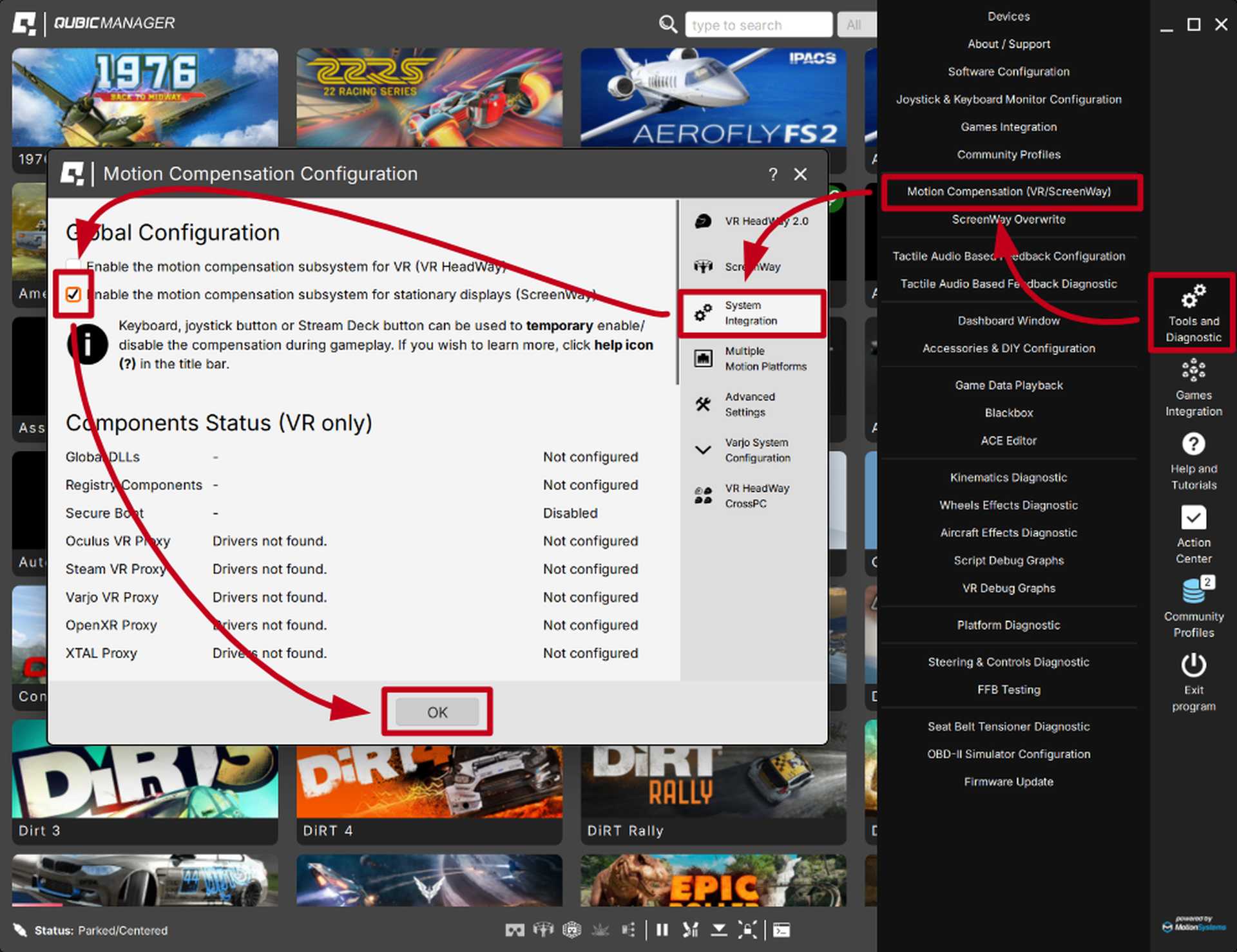Open Help and Tutorials sidebar icon
The image size is (1237, 952).
point(1193,462)
